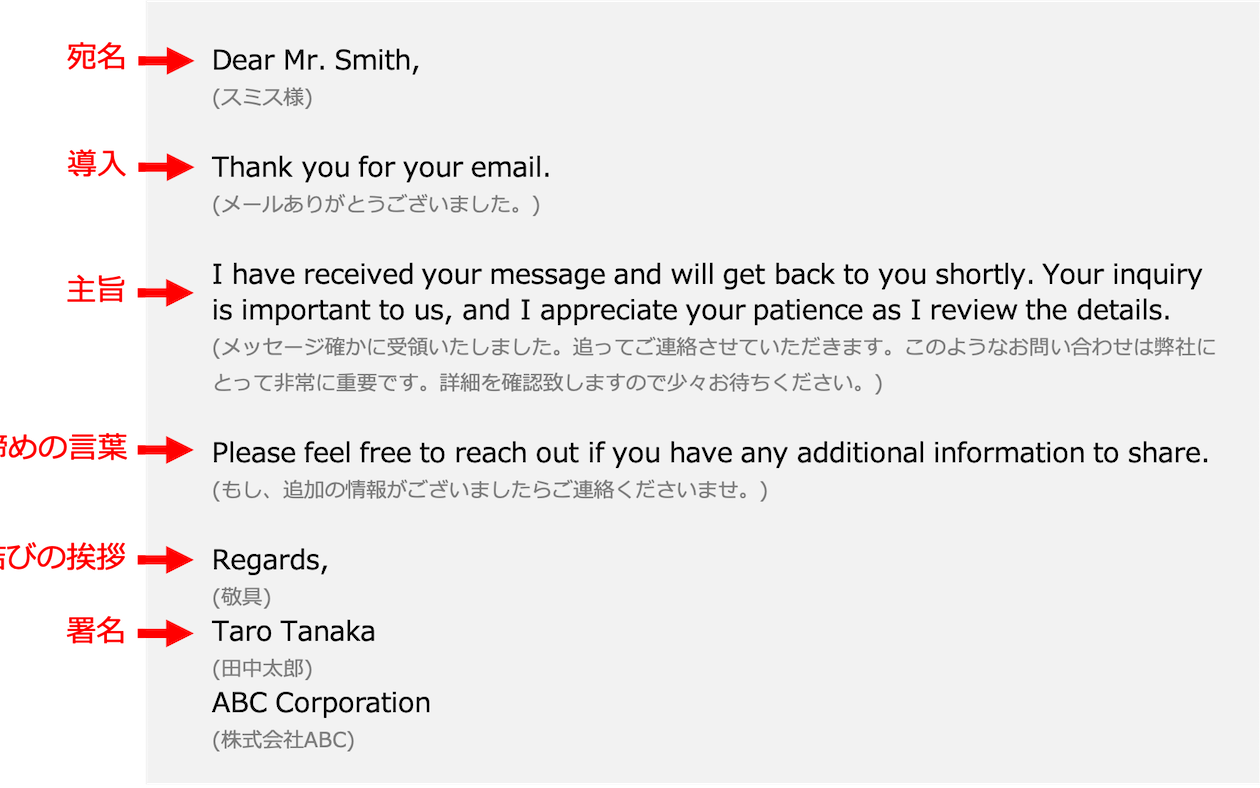Image resolution: width=1260 pixels, height=788 pixels.
Task: Click the "Thank you for your email." sentence
Action: click(x=381, y=167)
